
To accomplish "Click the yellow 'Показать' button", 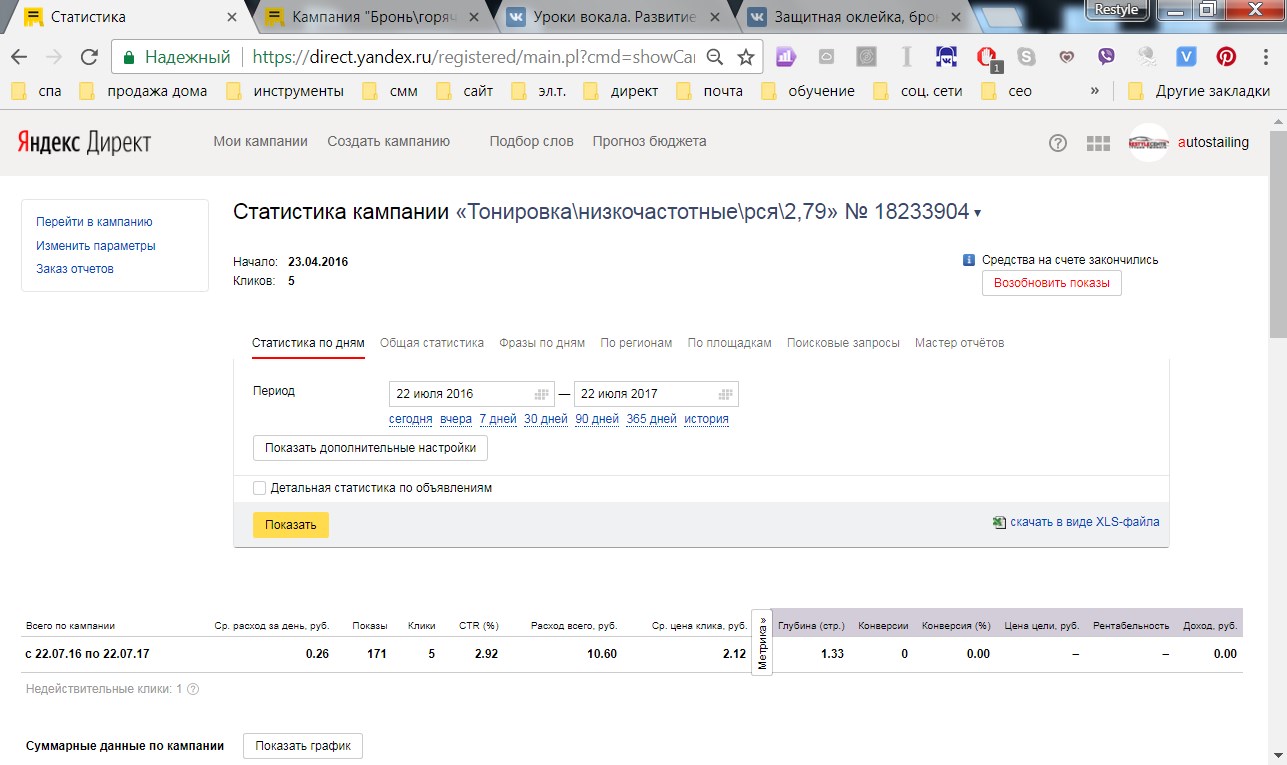I will pyautogui.click(x=291, y=525).
